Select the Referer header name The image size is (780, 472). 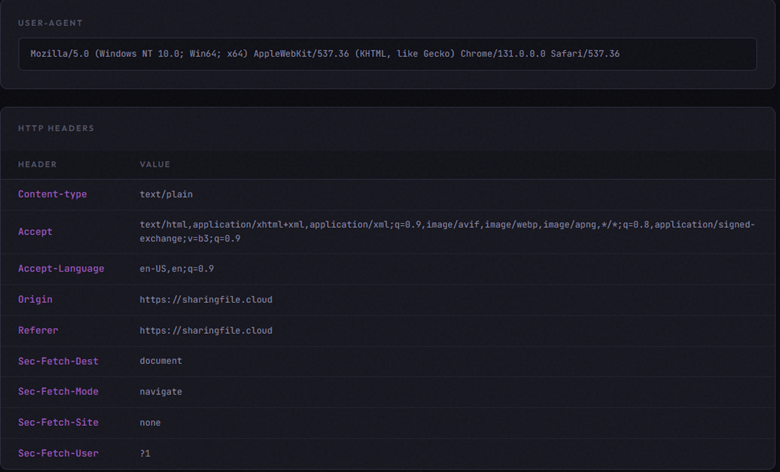(38, 330)
